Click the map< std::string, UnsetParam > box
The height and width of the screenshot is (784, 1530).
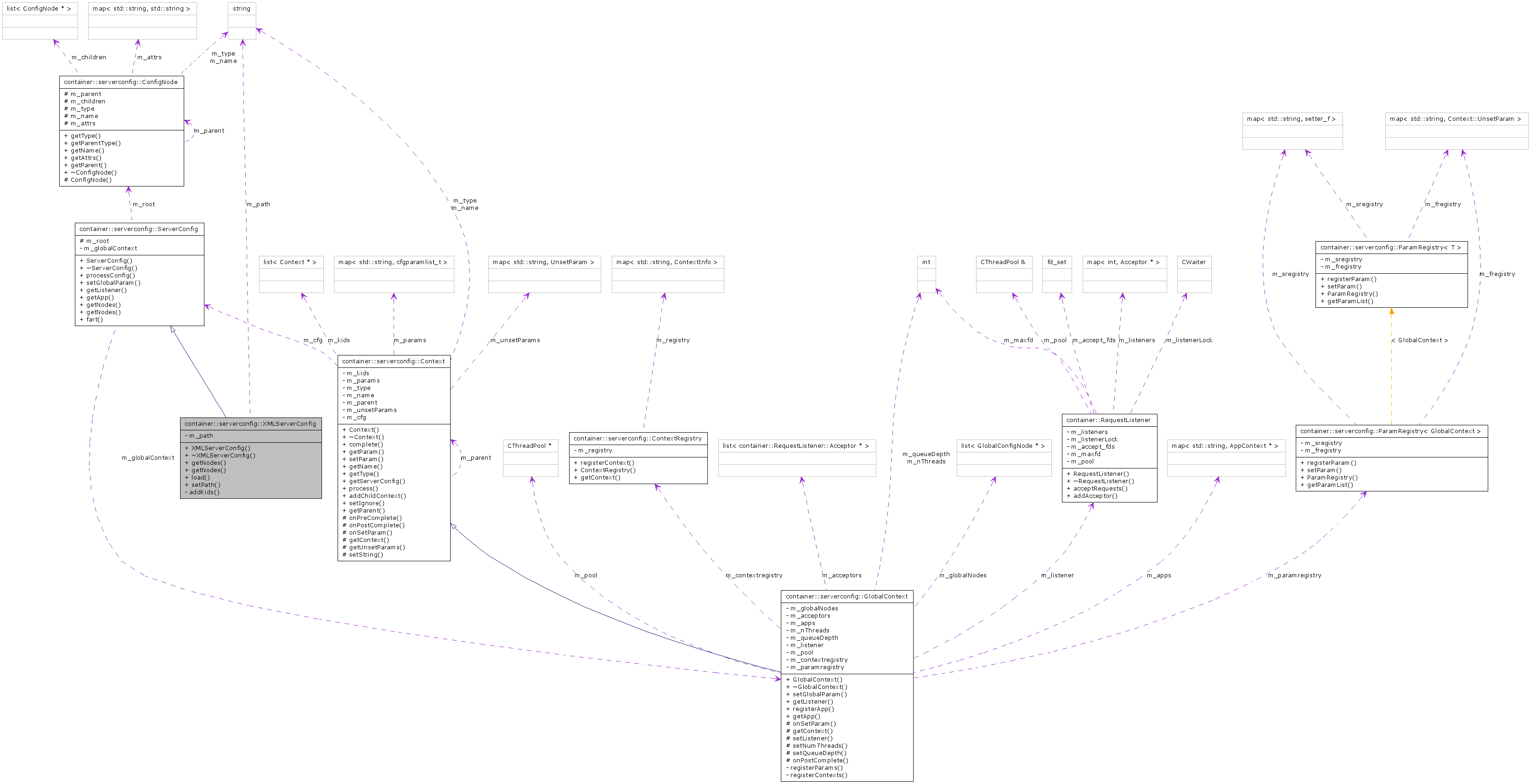[x=545, y=274]
